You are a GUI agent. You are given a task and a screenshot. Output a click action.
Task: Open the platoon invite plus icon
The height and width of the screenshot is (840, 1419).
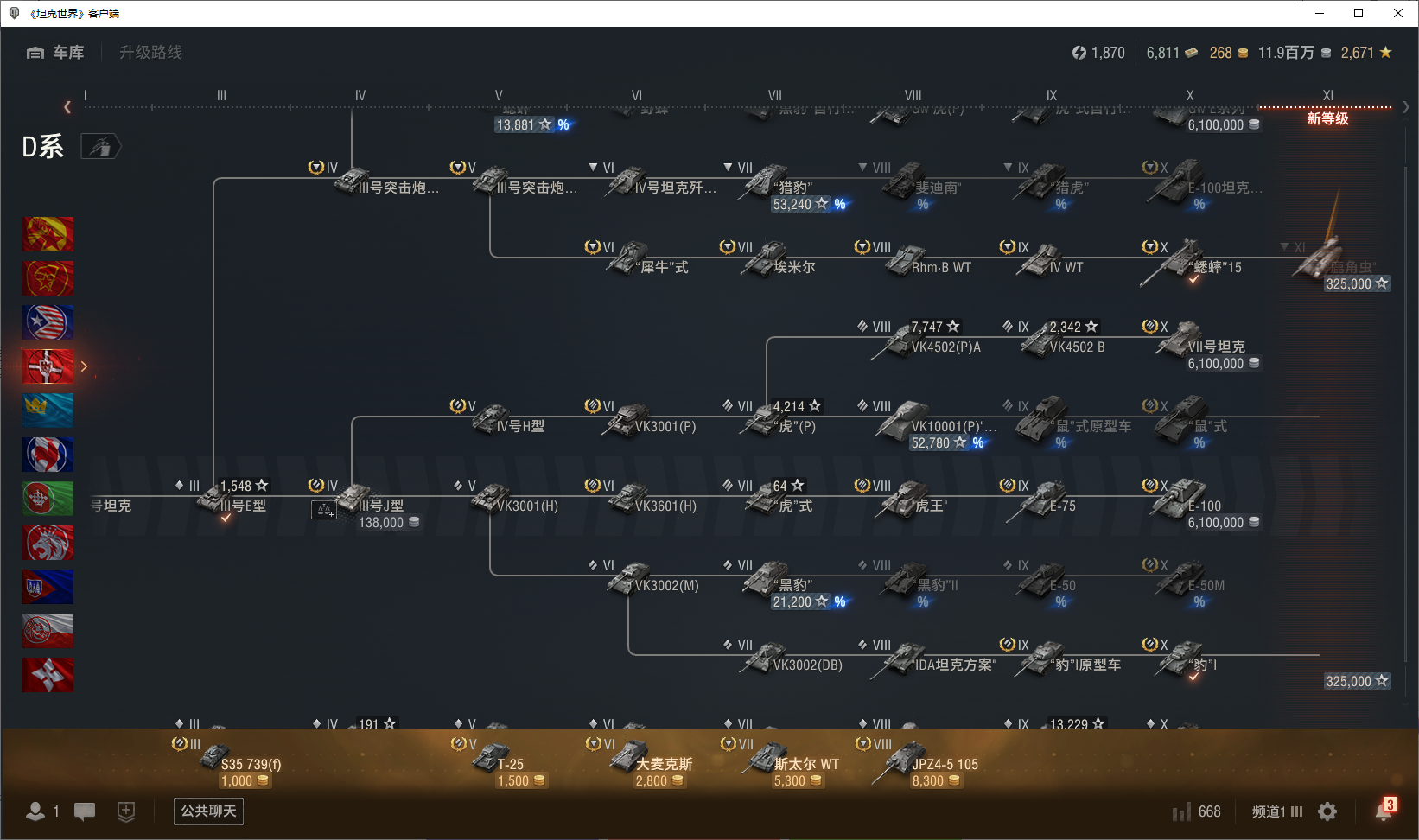[126, 811]
